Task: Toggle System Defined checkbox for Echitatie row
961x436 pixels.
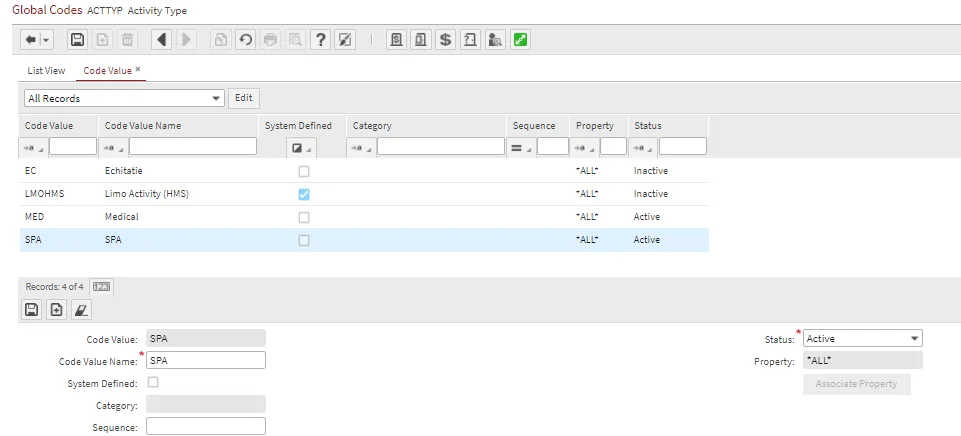Action: tap(303, 172)
